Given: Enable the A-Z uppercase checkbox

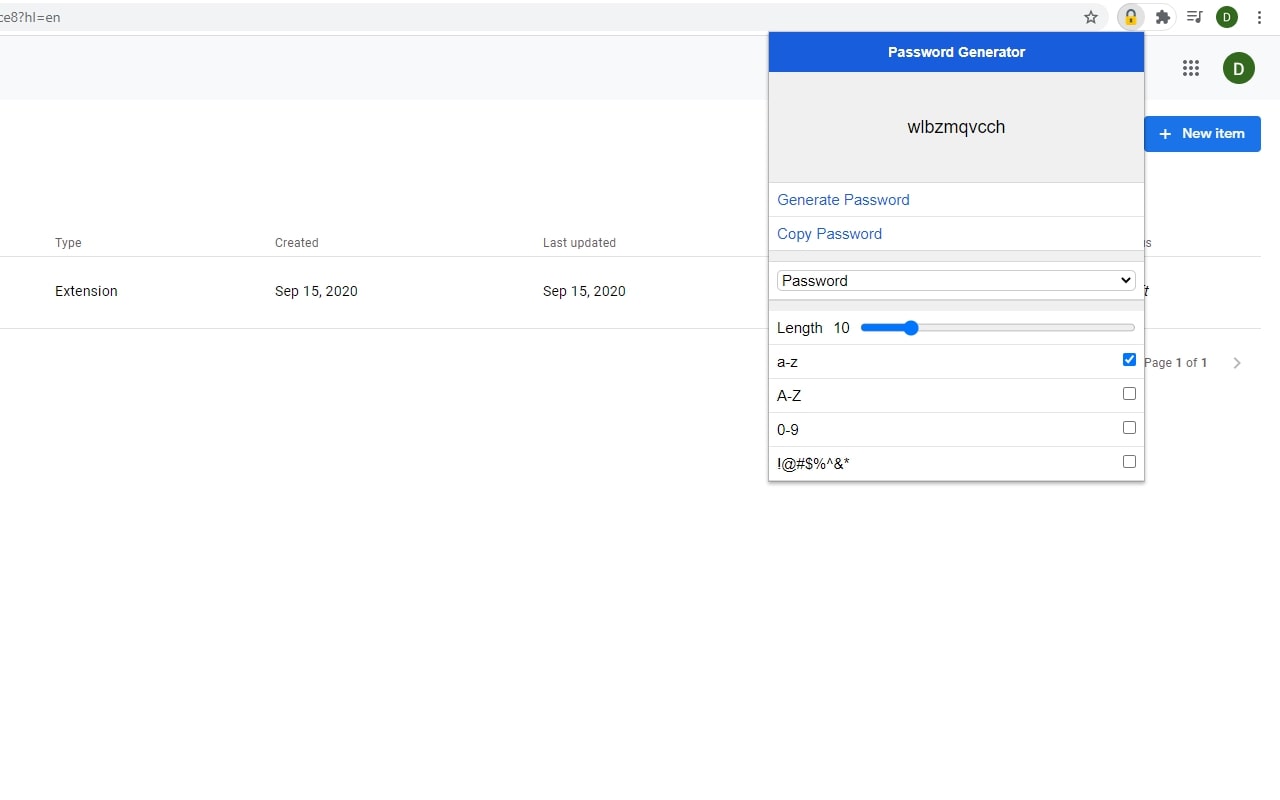Looking at the screenshot, I should pyautogui.click(x=1129, y=394).
